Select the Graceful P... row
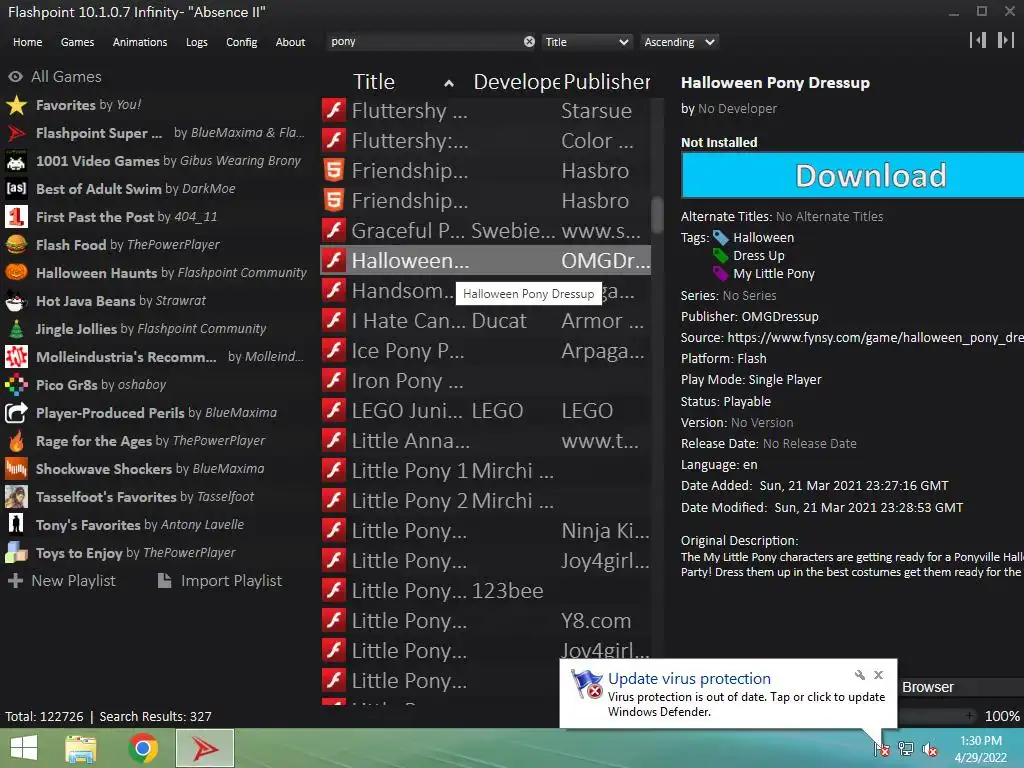This screenshot has width=1024, height=768. (486, 231)
